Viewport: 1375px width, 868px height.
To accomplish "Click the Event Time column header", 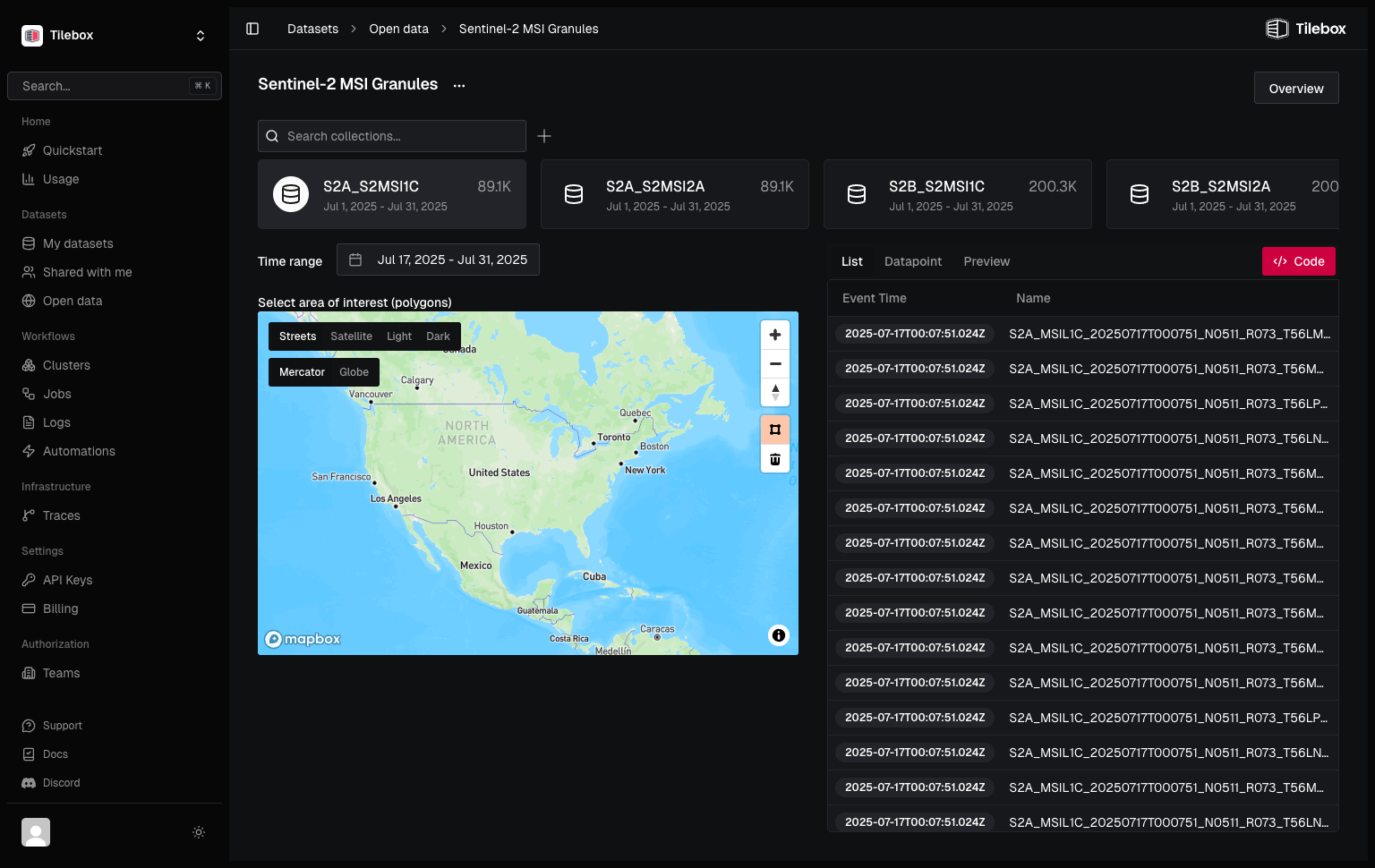I will coord(874,298).
